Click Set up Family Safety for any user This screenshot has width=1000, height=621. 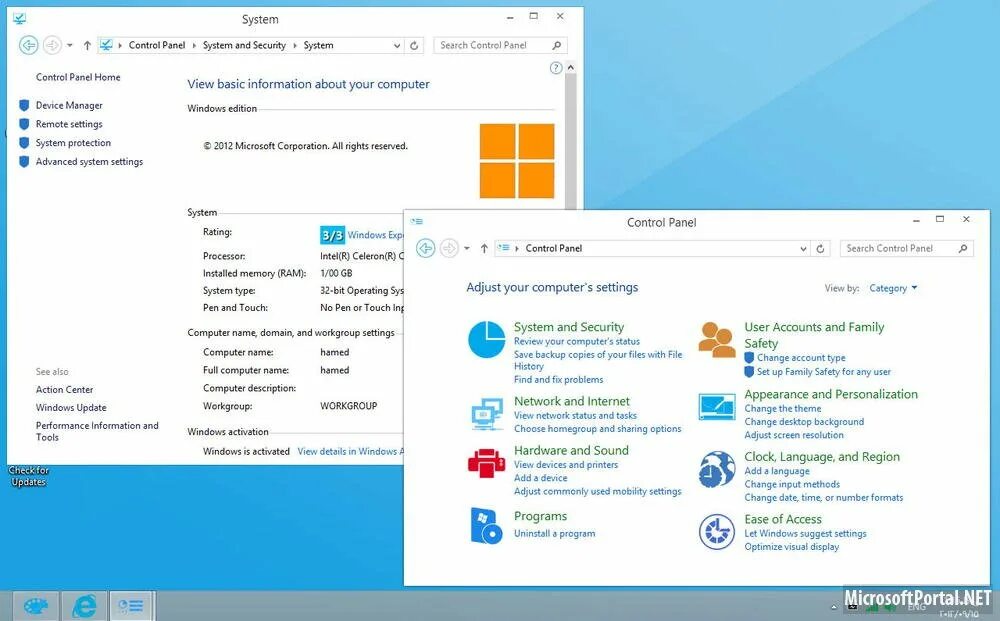tap(823, 372)
